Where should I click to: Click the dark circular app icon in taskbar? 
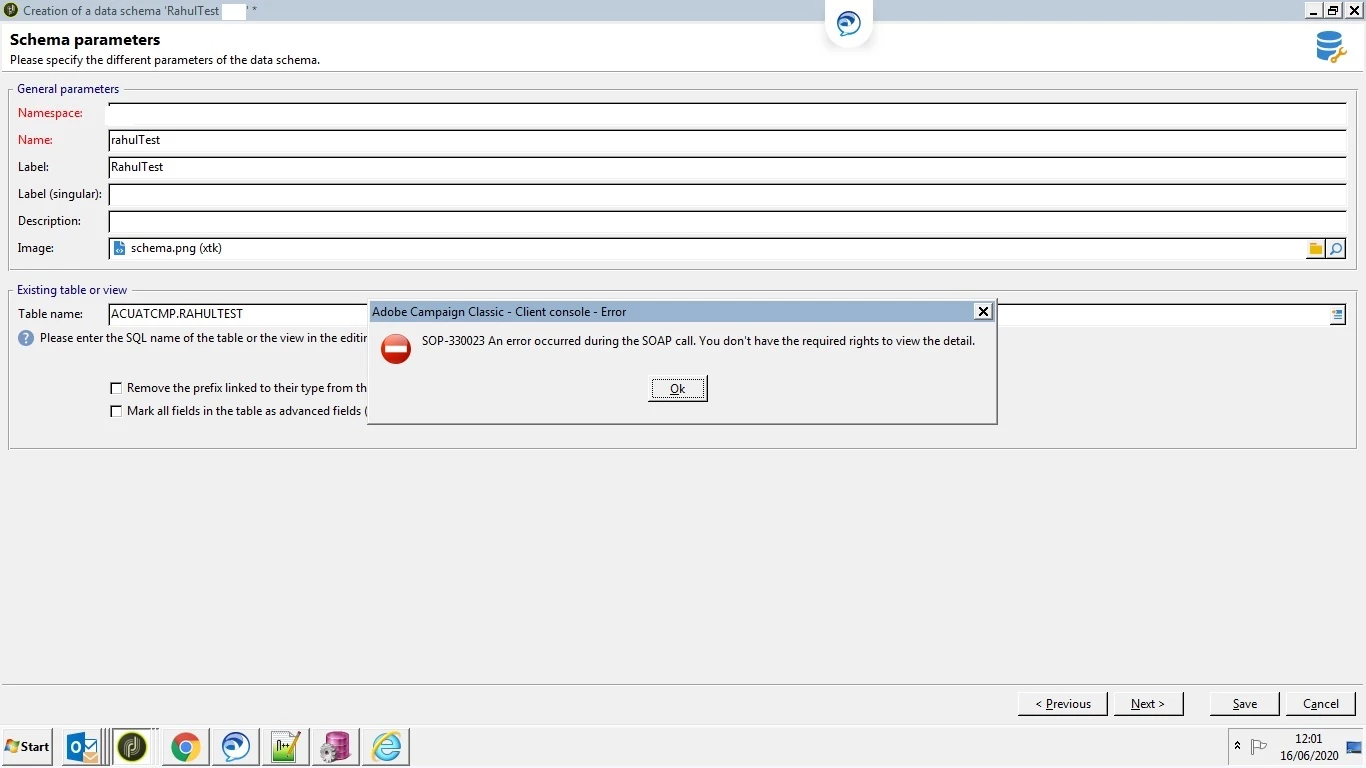pos(132,747)
